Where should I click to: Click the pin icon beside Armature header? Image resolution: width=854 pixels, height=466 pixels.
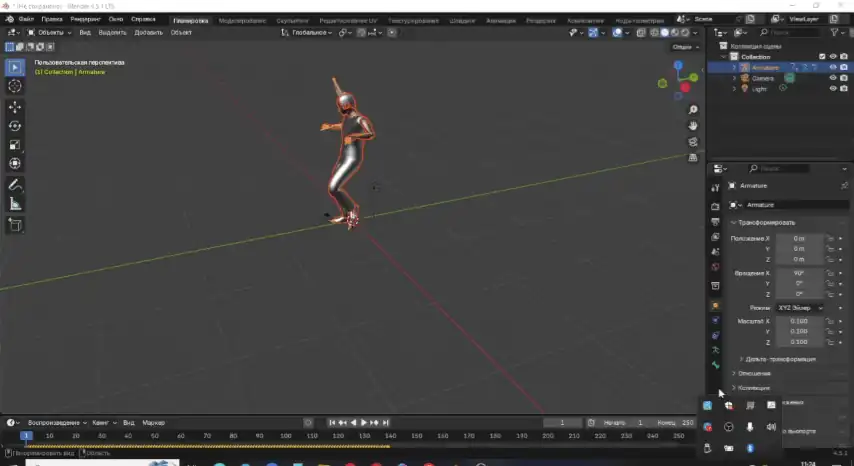(x=844, y=186)
